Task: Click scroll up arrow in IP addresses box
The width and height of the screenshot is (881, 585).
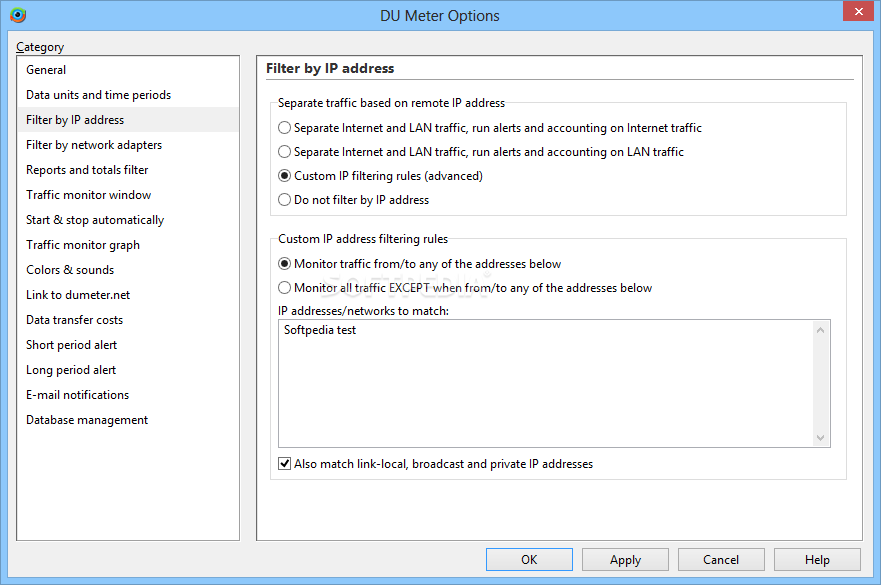Action: (820, 330)
